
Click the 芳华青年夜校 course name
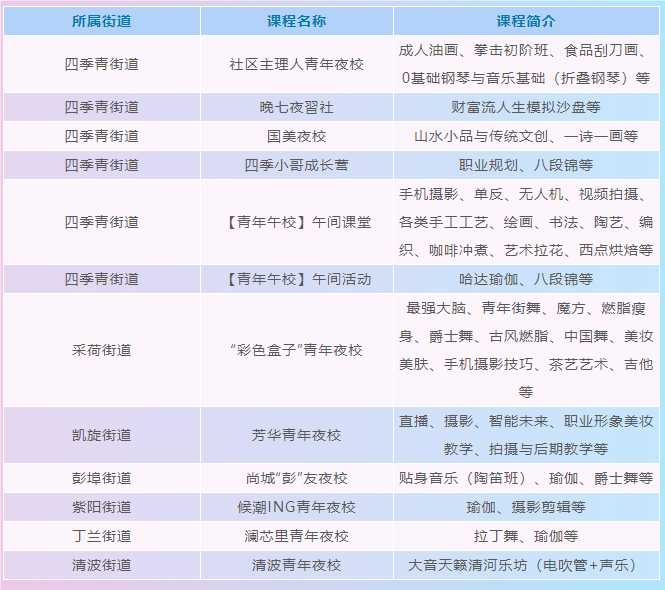click(x=296, y=436)
